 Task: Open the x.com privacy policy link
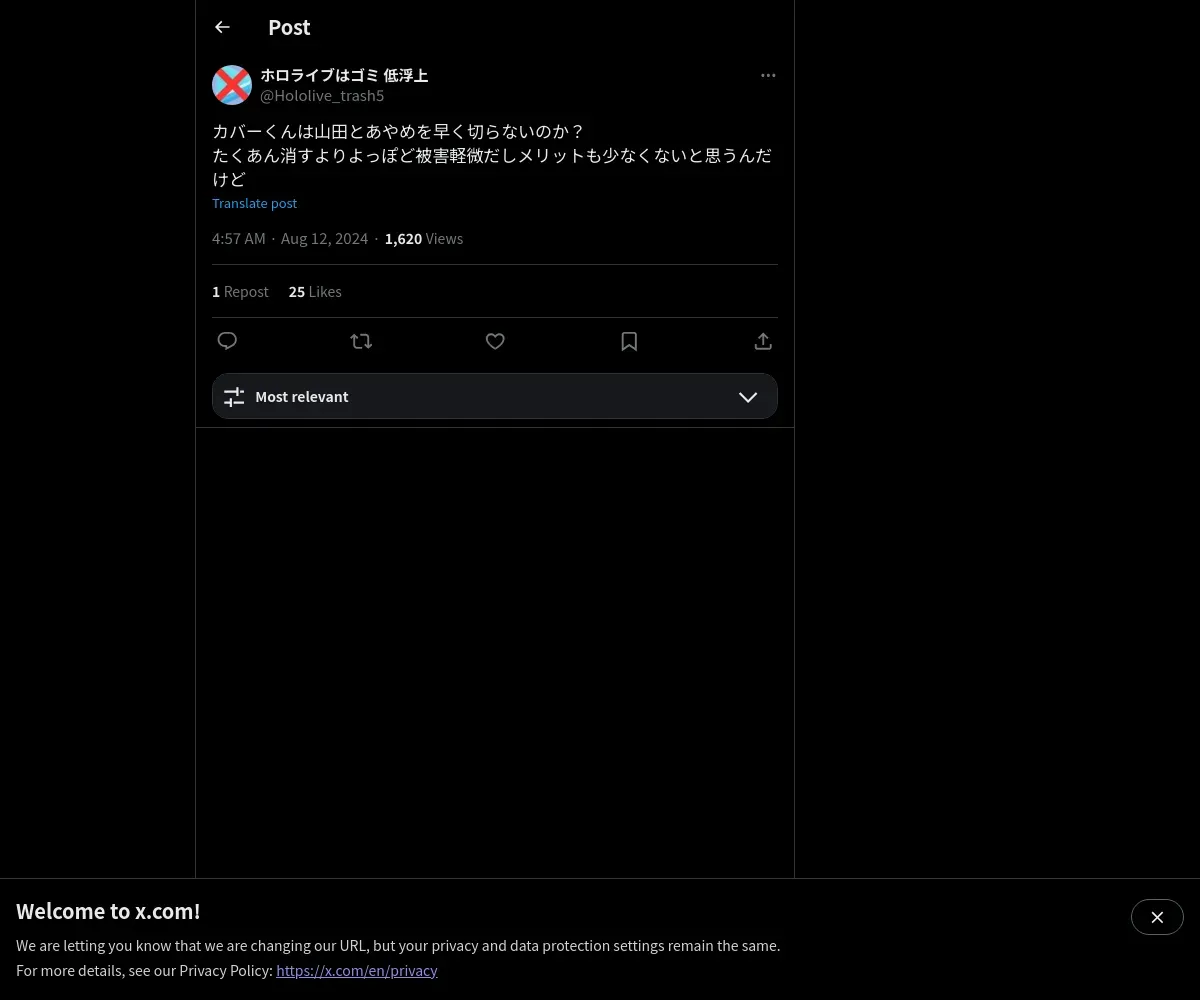357,970
